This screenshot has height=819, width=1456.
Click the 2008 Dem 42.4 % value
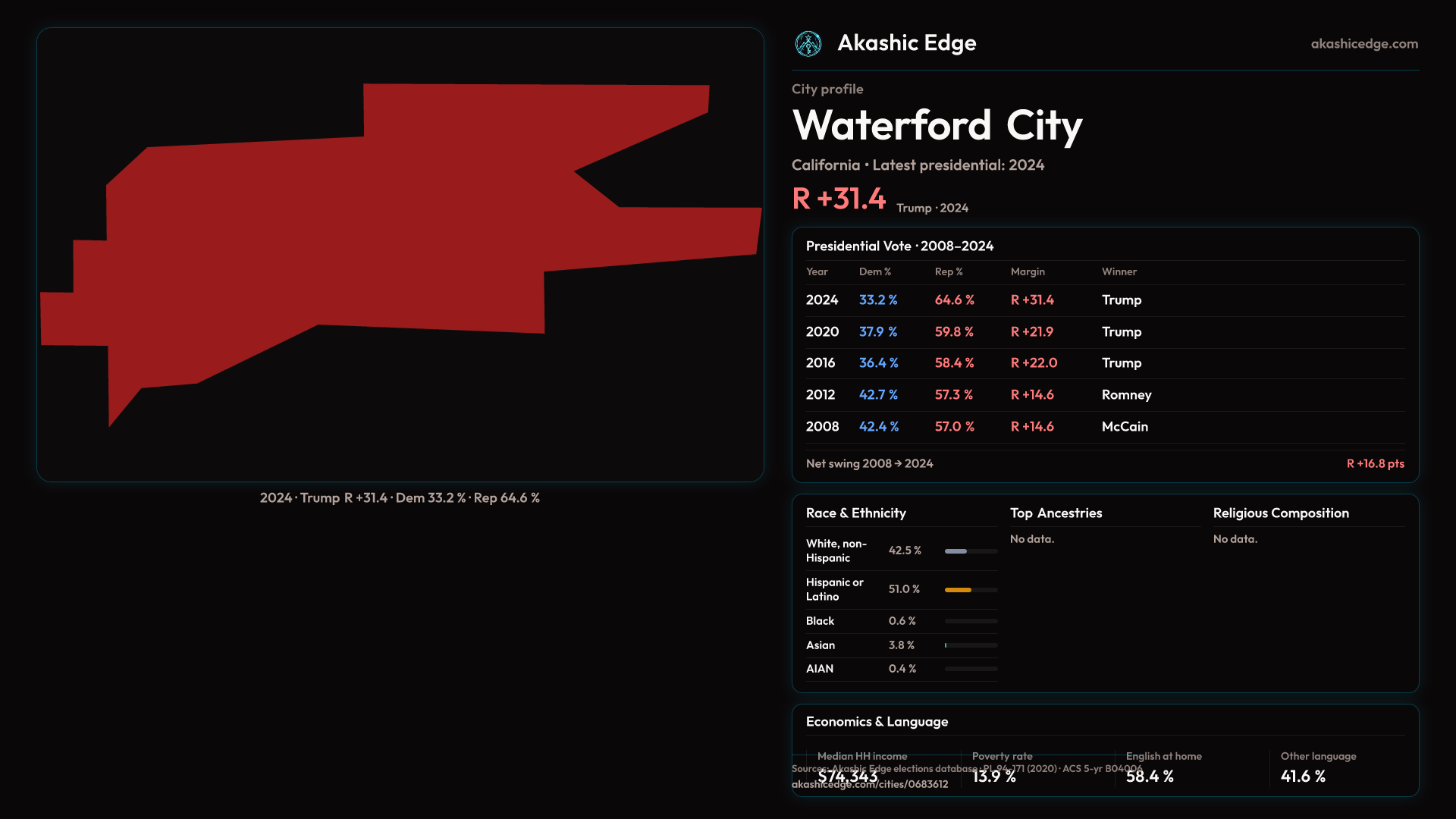[878, 427]
